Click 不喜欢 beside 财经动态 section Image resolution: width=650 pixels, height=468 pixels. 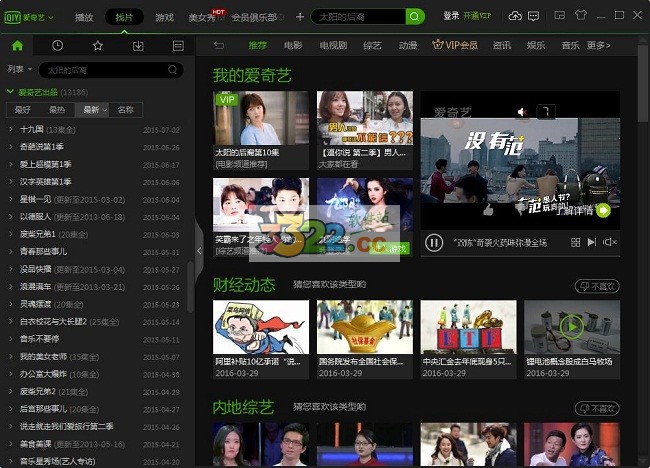[597, 286]
